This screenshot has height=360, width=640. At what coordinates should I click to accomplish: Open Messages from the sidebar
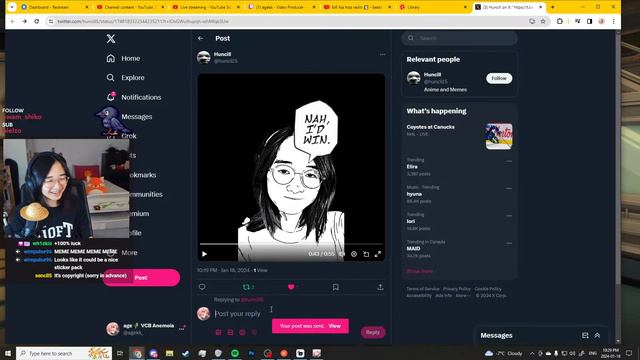[x=136, y=117]
